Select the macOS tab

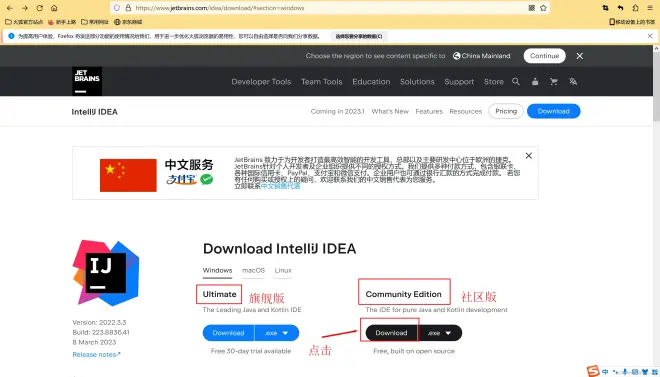pyautogui.click(x=253, y=271)
